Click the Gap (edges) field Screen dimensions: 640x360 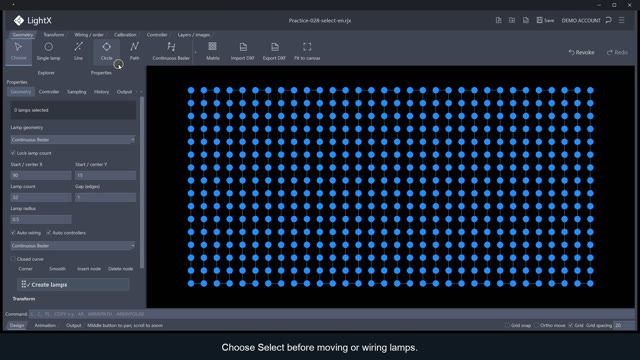tap(106, 197)
